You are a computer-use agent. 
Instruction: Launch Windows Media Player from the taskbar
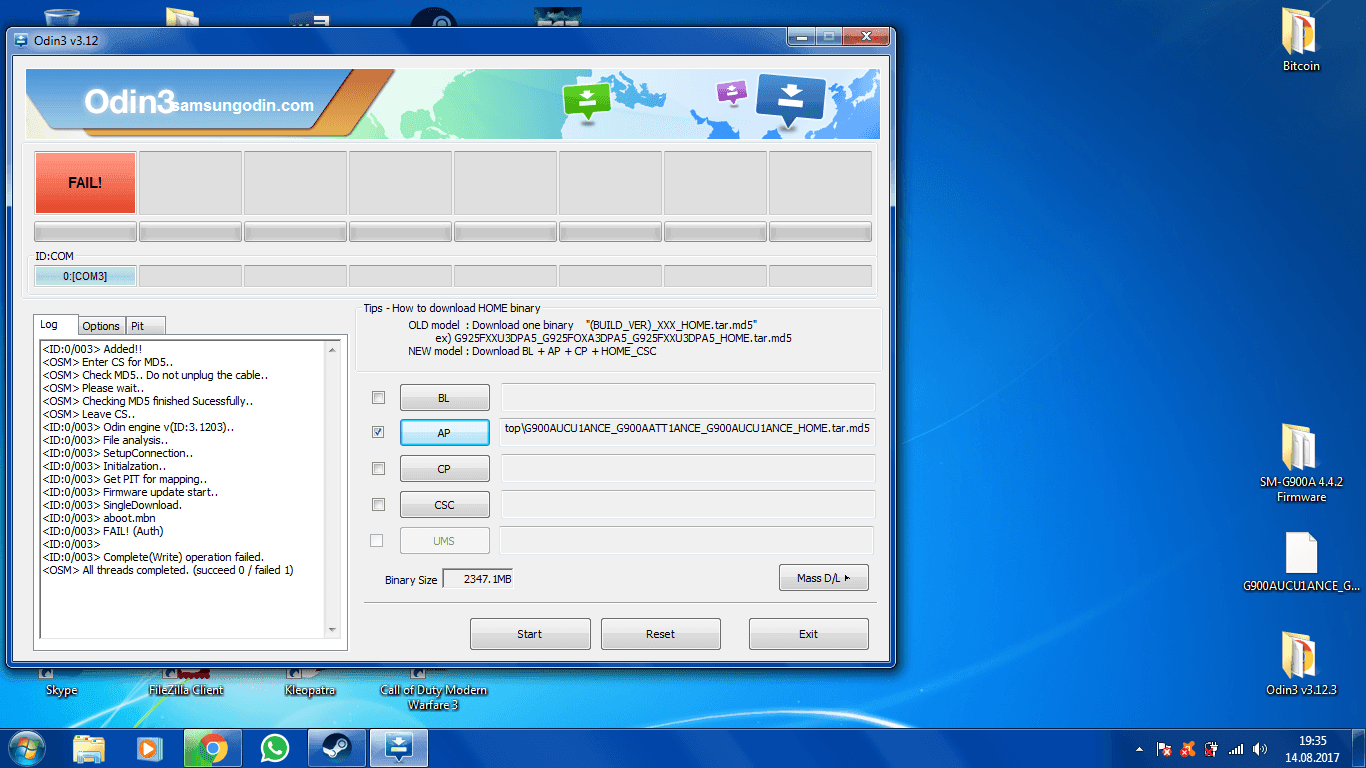coord(148,748)
